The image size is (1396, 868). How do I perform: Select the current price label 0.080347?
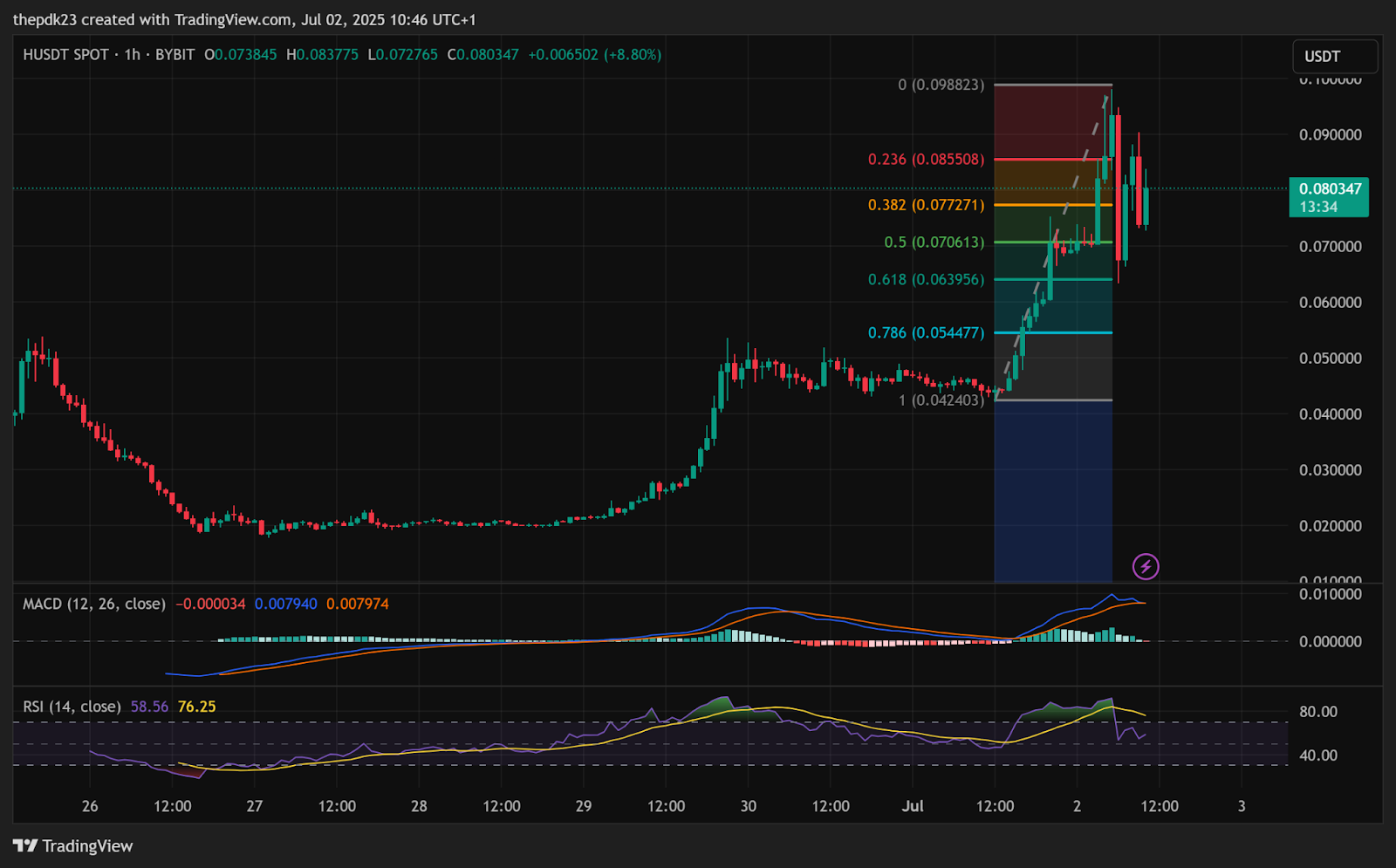click(1329, 197)
